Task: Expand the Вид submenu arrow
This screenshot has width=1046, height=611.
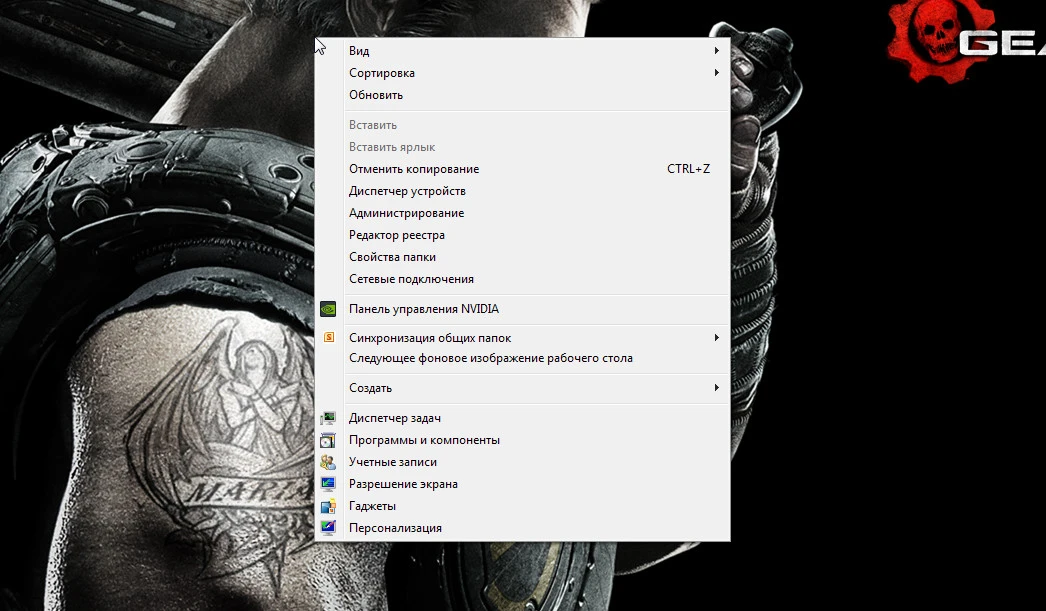Action: coord(716,51)
